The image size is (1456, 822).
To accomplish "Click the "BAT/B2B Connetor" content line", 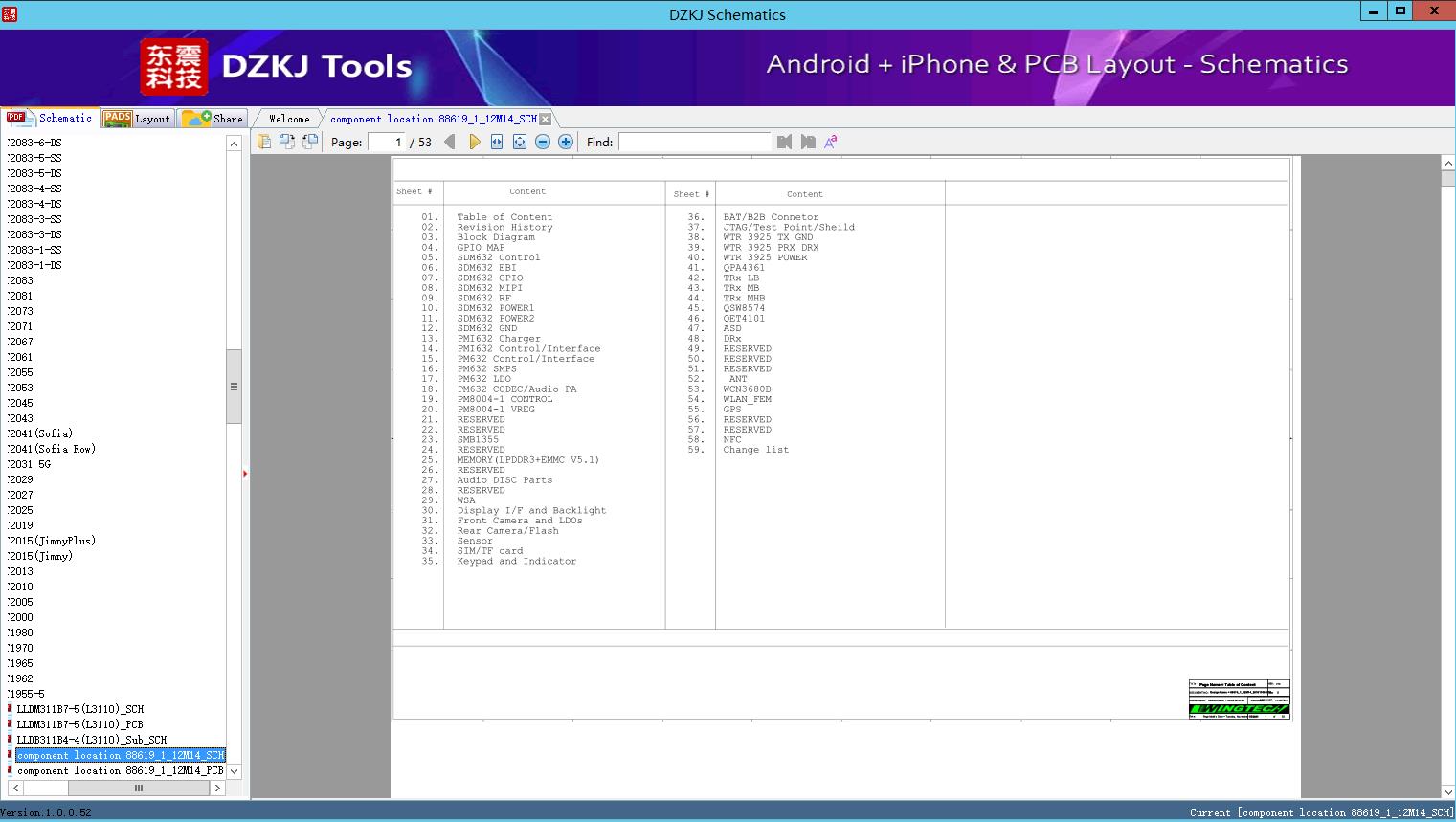I will point(771,217).
